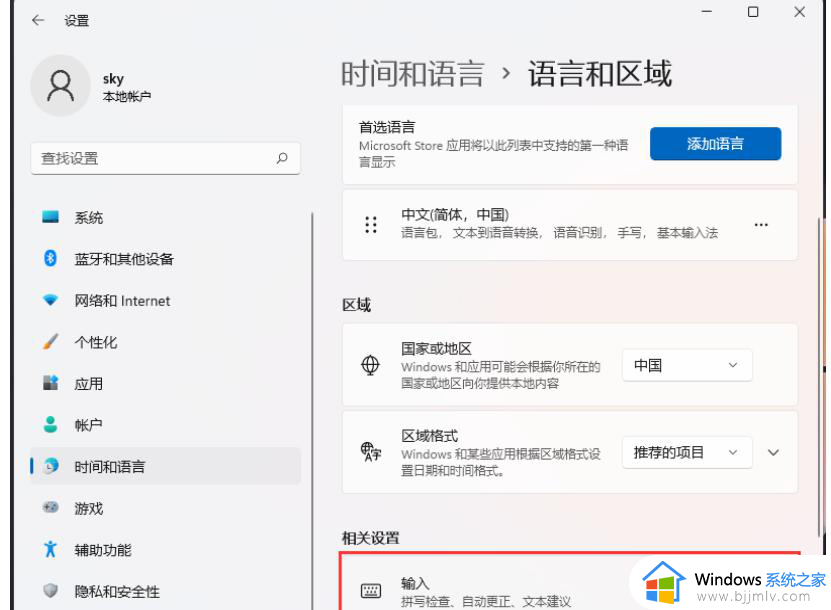Minimize the Settings window
Screen dimensions: 831x610
[706, 12]
